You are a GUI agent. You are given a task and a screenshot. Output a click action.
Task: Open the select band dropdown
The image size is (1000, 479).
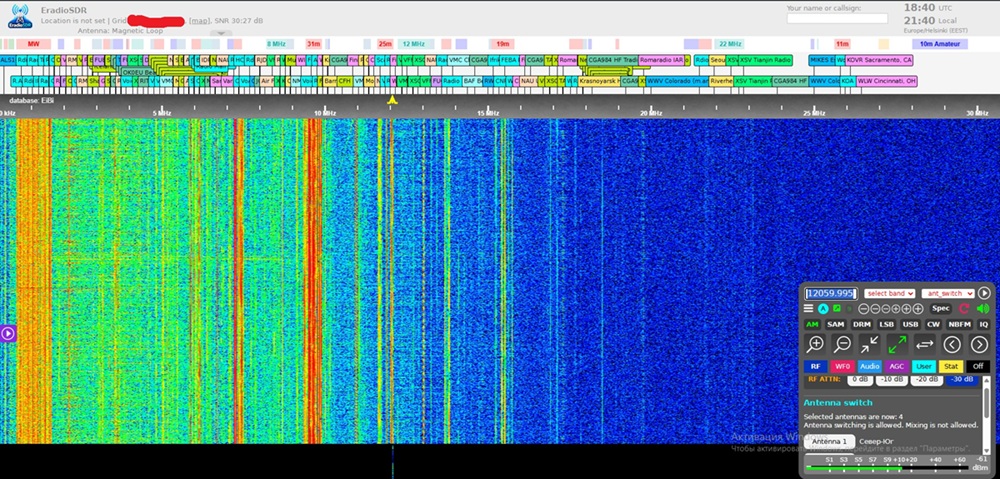click(x=890, y=293)
